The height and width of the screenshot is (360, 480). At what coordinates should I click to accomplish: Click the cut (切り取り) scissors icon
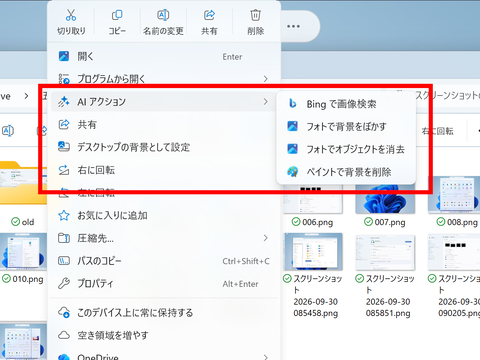(x=71, y=15)
